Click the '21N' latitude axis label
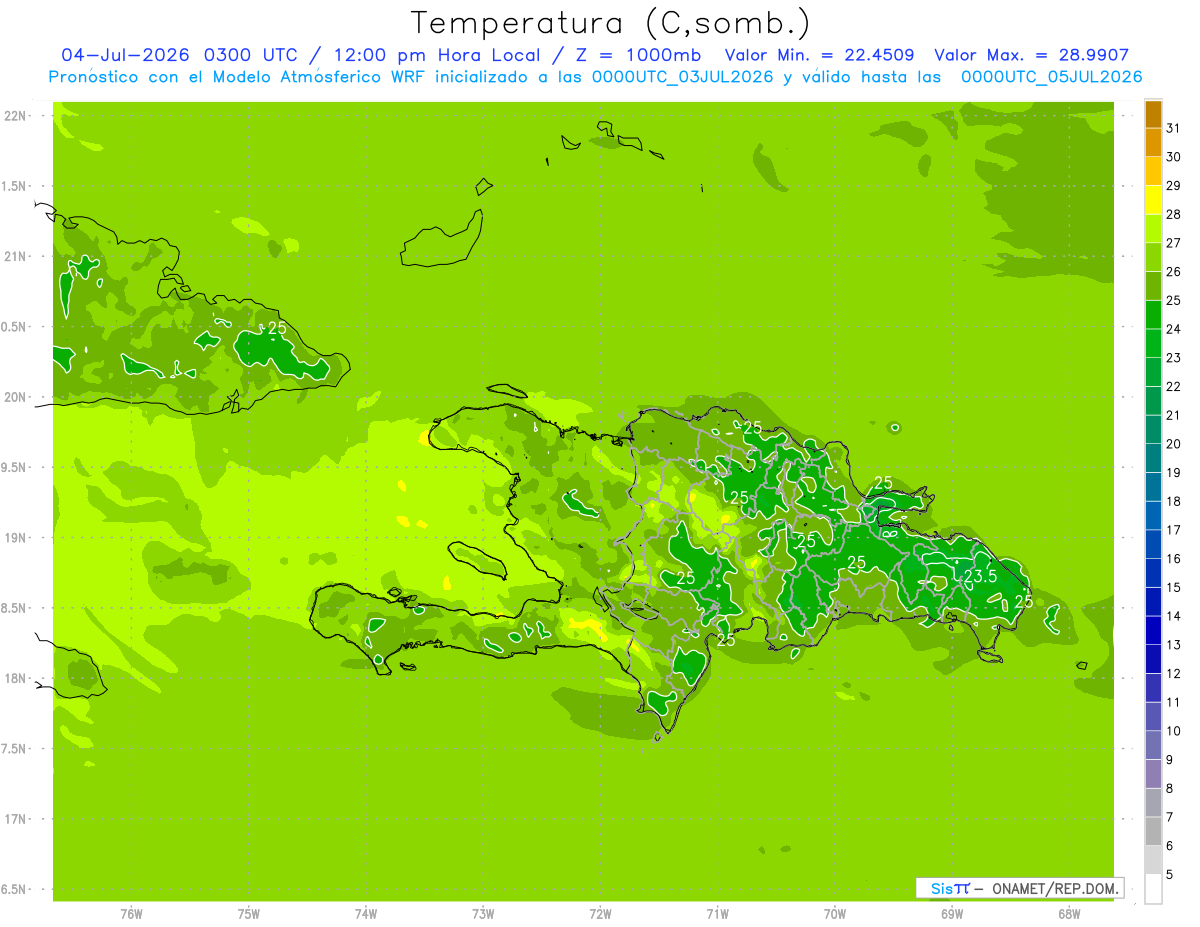 15,257
